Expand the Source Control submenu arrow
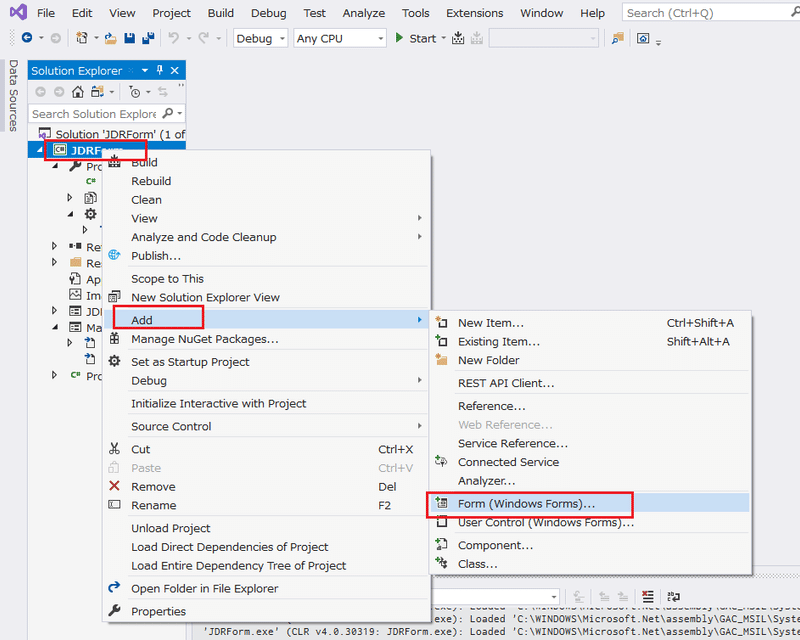 click(x=419, y=426)
